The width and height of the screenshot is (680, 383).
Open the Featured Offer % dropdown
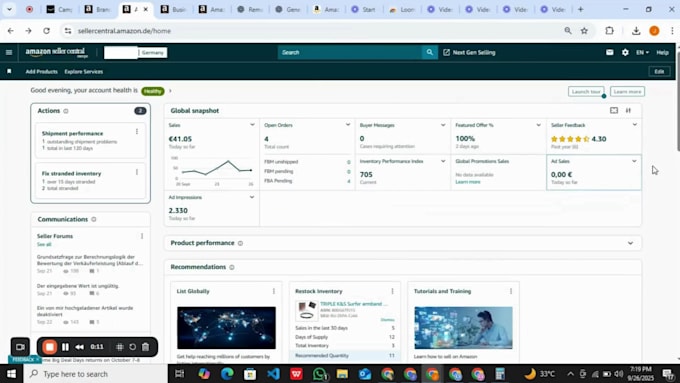point(538,125)
